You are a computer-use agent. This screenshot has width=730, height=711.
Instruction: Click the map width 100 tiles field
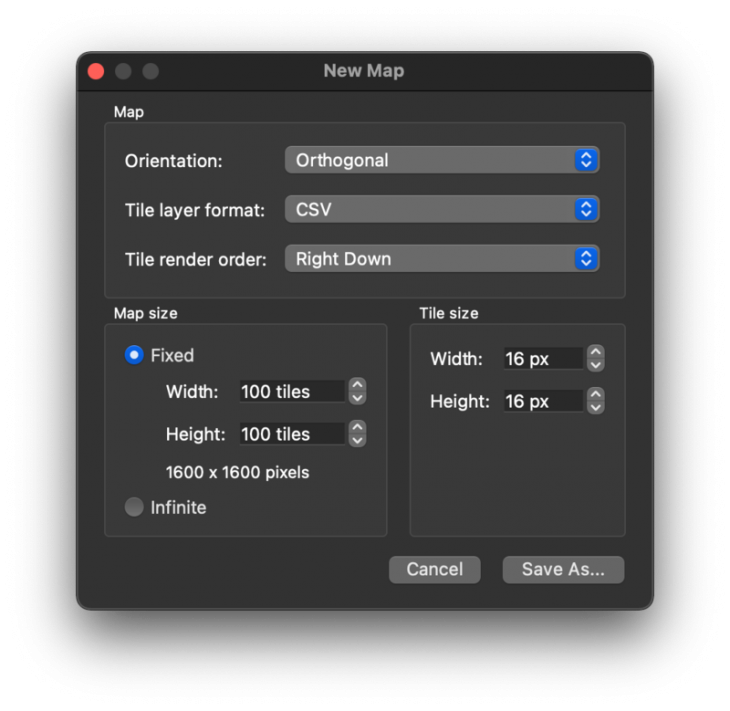(x=292, y=392)
